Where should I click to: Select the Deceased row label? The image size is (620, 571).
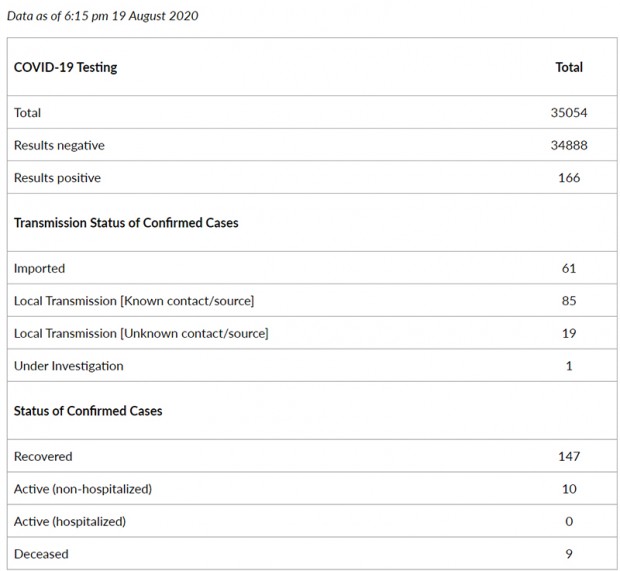41,553
